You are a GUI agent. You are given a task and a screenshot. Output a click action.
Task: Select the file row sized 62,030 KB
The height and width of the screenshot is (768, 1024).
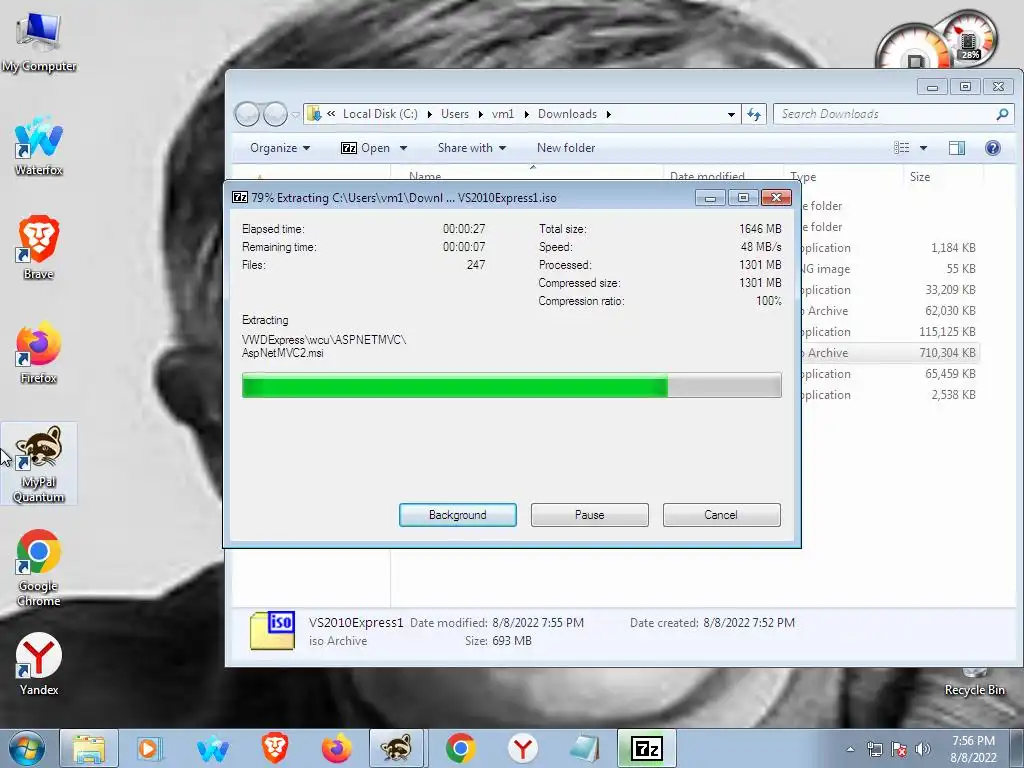(x=889, y=311)
